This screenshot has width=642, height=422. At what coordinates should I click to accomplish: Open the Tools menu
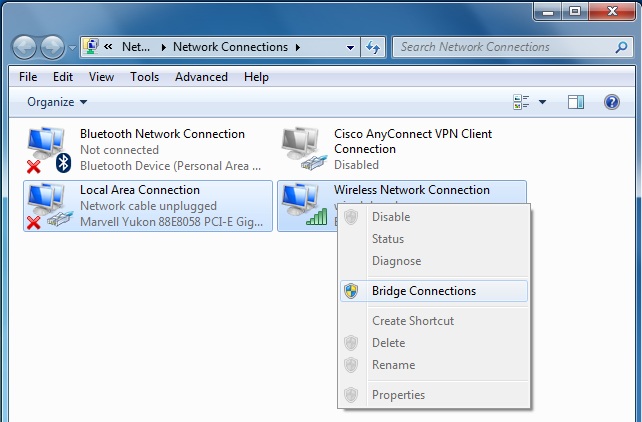pos(144,77)
